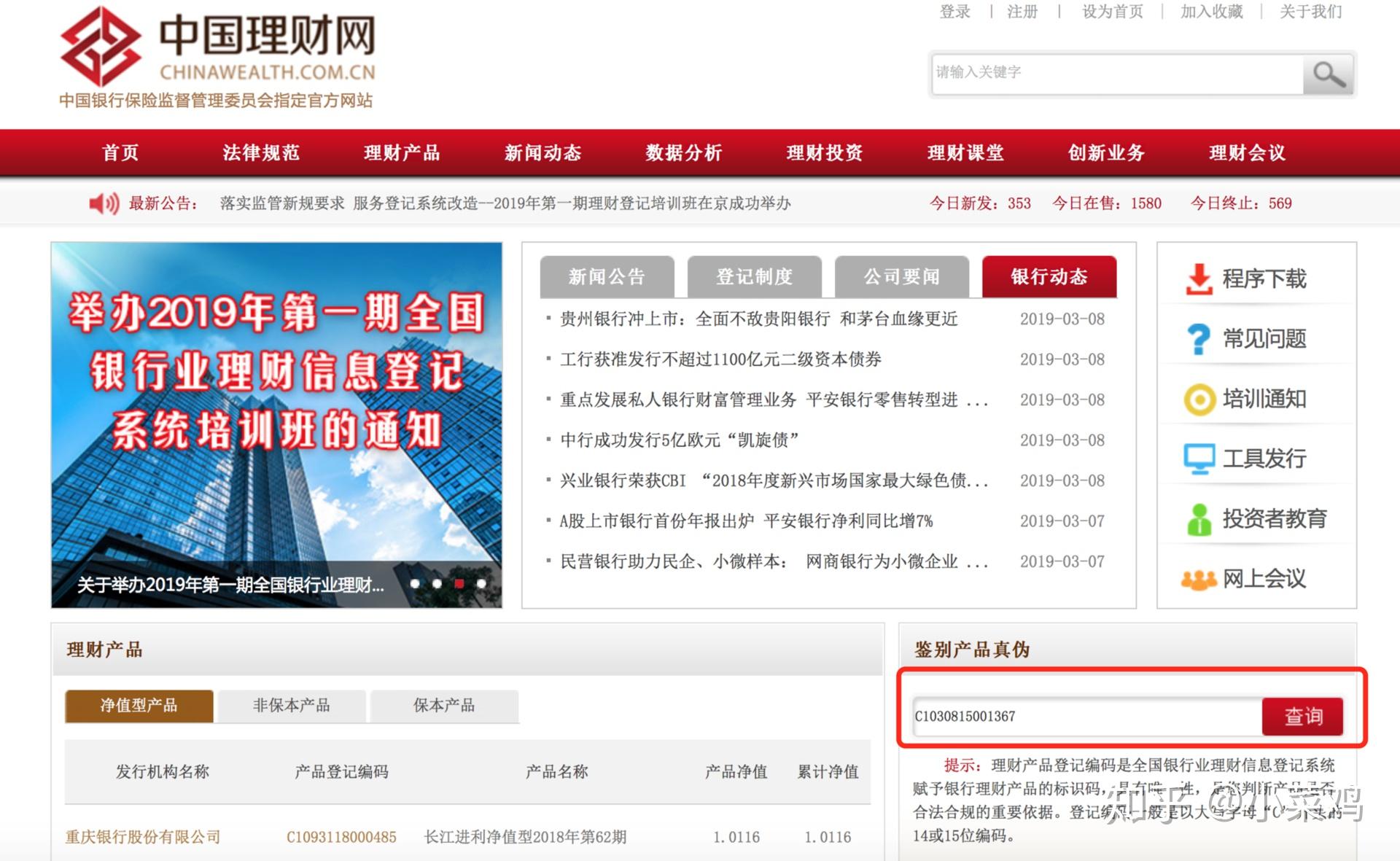
Task: Select the first carousel slide dot
Action: (415, 583)
